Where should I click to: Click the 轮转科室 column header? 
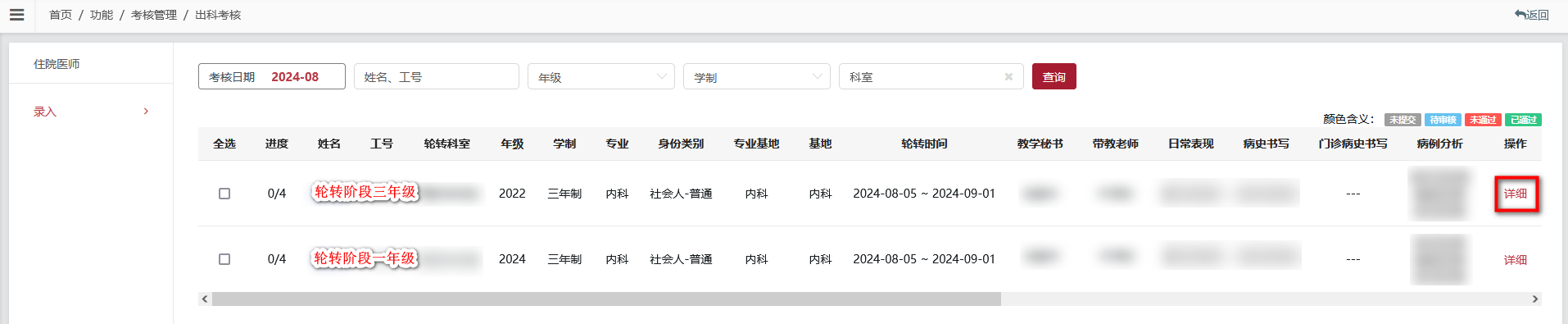pyautogui.click(x=447, y=144)
